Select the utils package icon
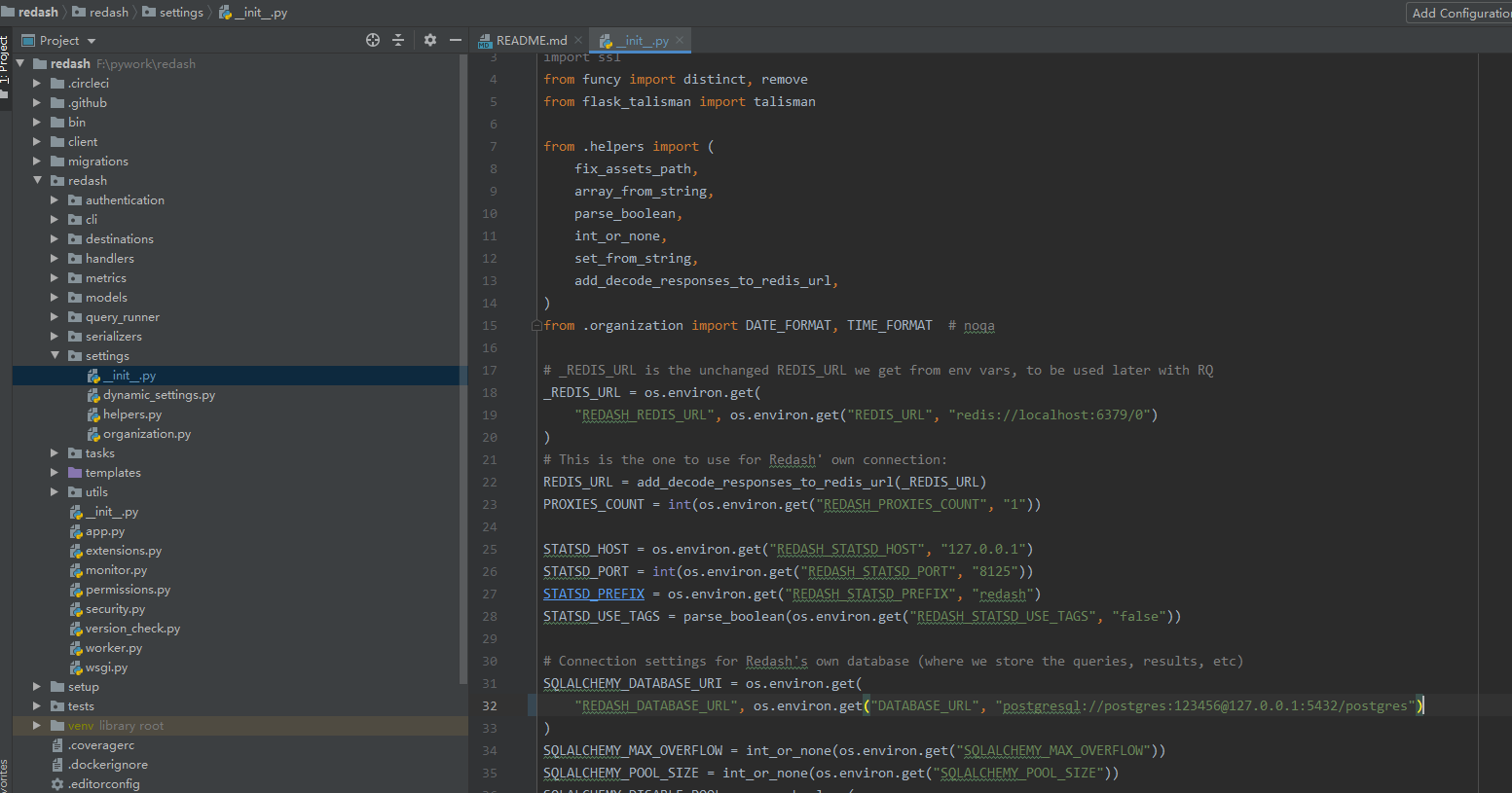 pyautogui.click(x=75, y=491)
